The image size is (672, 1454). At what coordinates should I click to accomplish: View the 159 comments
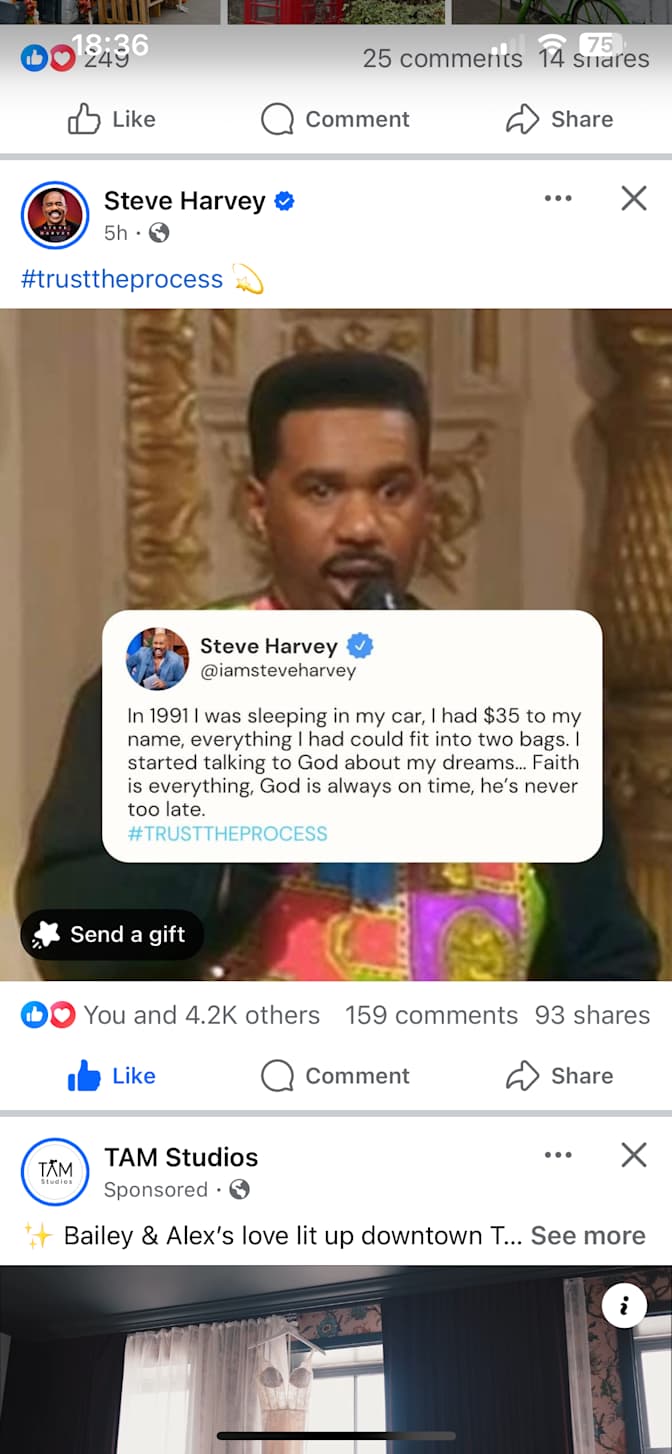[x=431, y=1015]
